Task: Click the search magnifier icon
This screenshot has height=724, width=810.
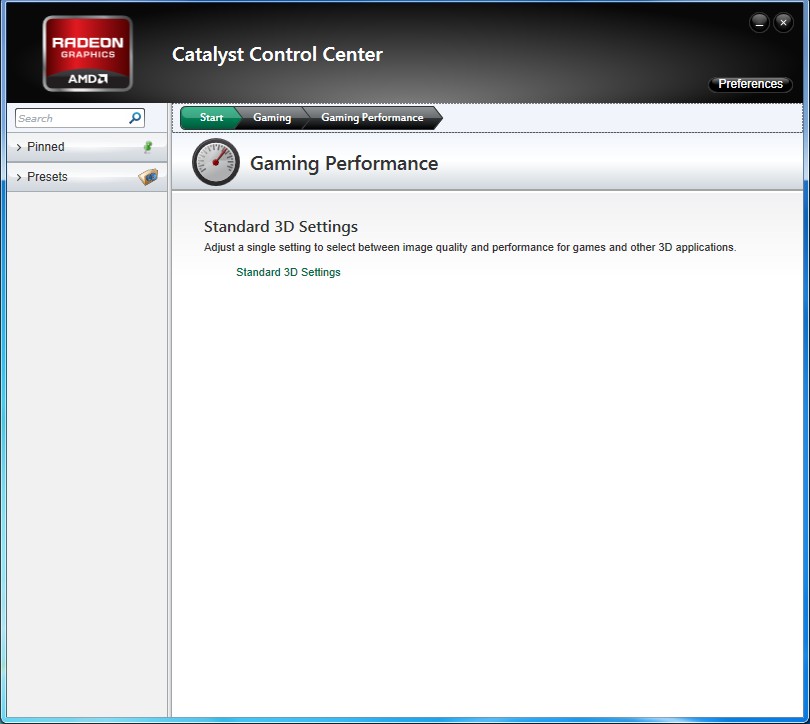Action: 135,118
